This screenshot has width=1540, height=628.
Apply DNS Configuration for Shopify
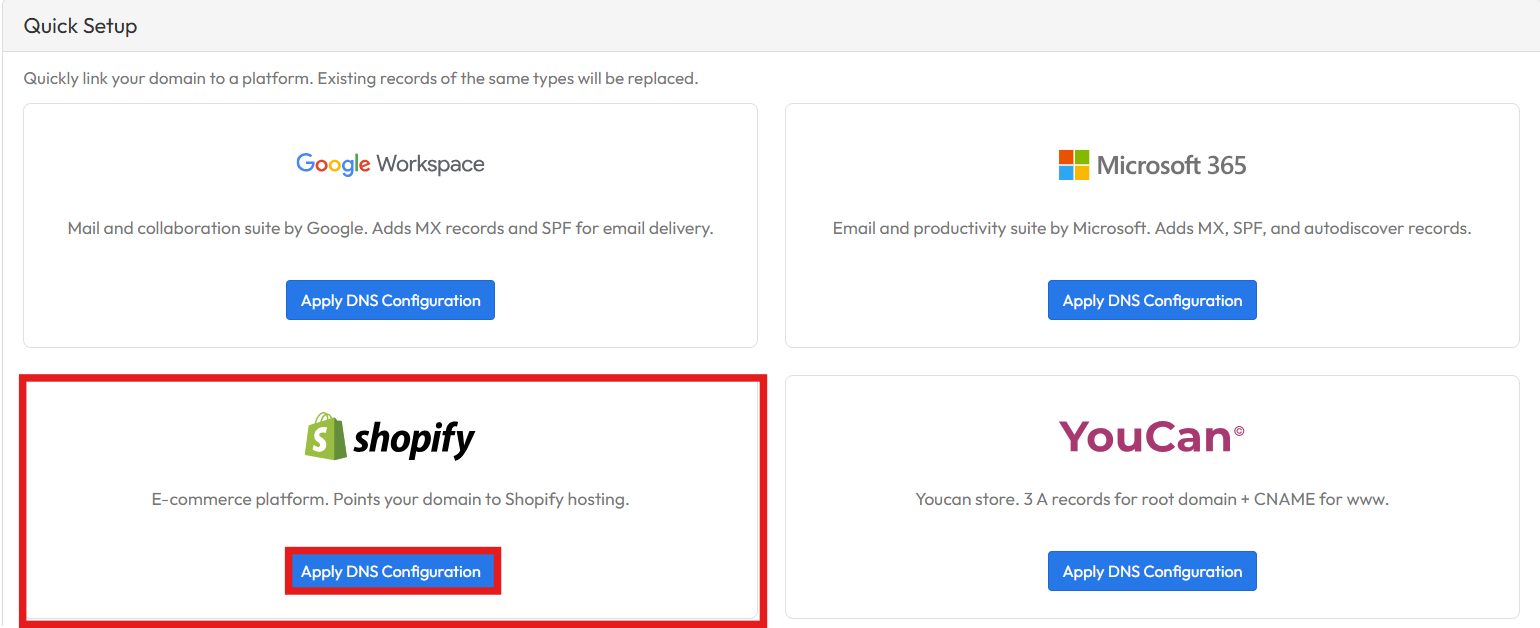[x=390, y=571]
